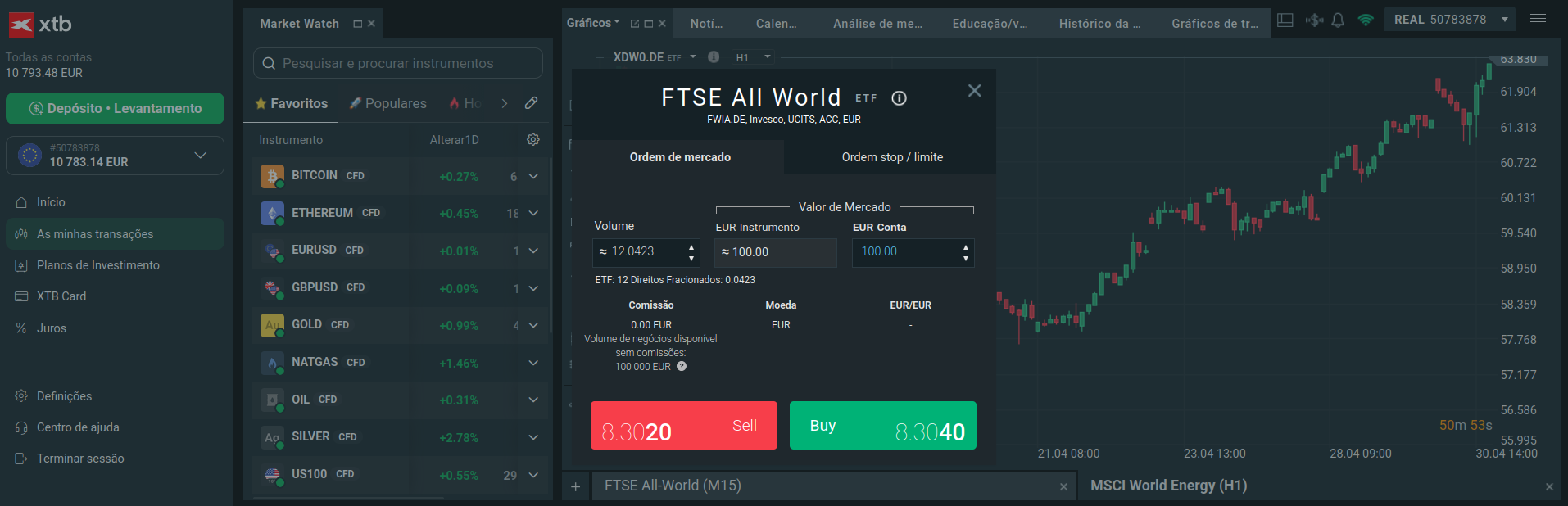
Task: Expand the OIL row chevron
Action: click(533, 400)
